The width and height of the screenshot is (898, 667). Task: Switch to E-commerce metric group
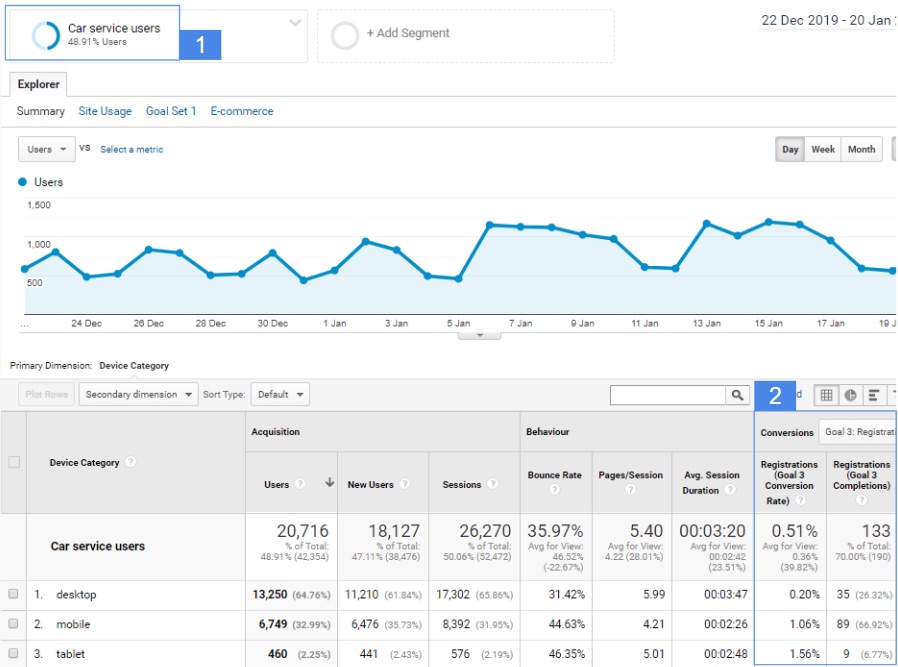tap(242, 111)
